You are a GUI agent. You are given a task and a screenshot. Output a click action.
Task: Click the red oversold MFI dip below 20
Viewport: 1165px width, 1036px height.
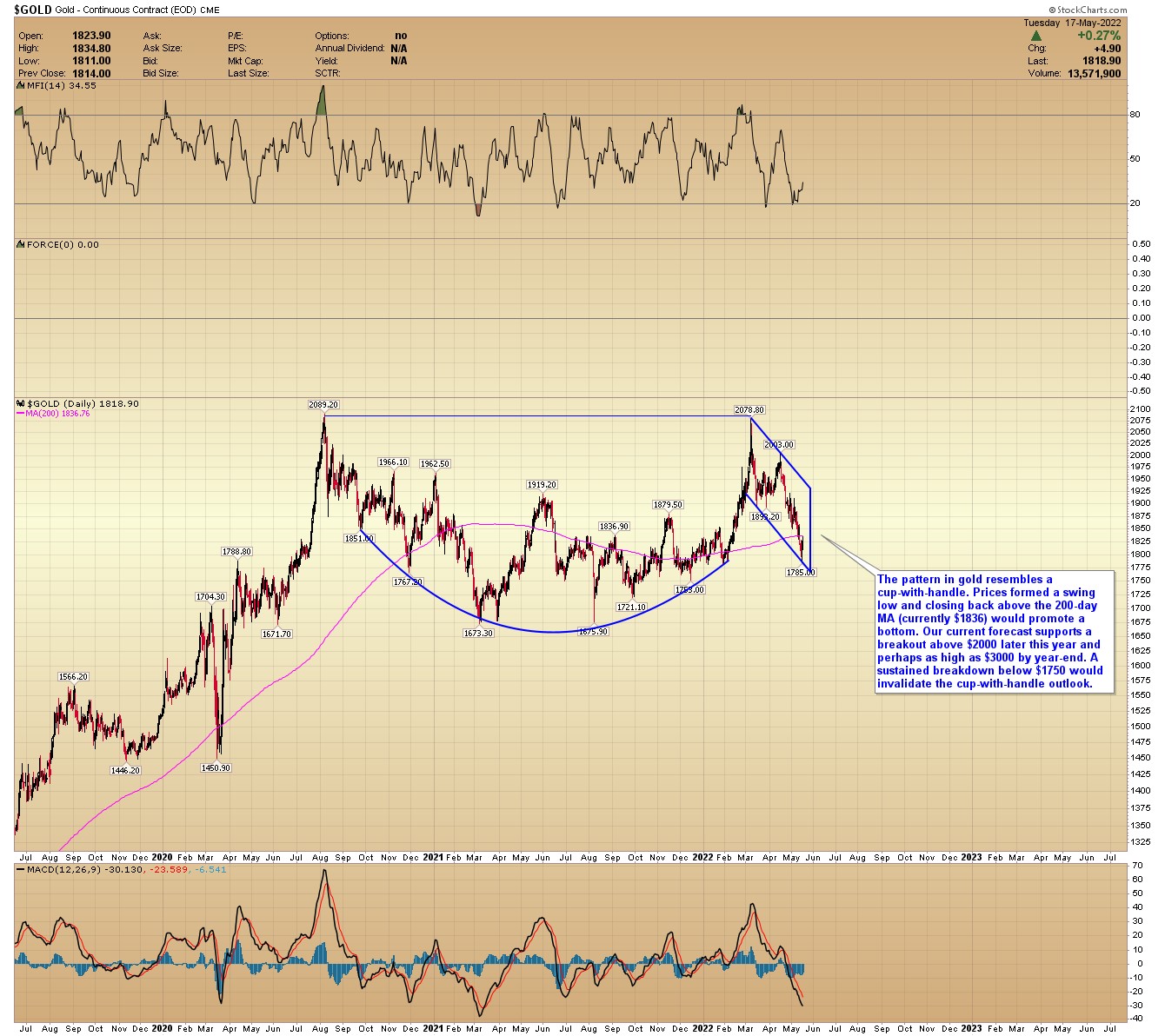click(x=478, y=209)
